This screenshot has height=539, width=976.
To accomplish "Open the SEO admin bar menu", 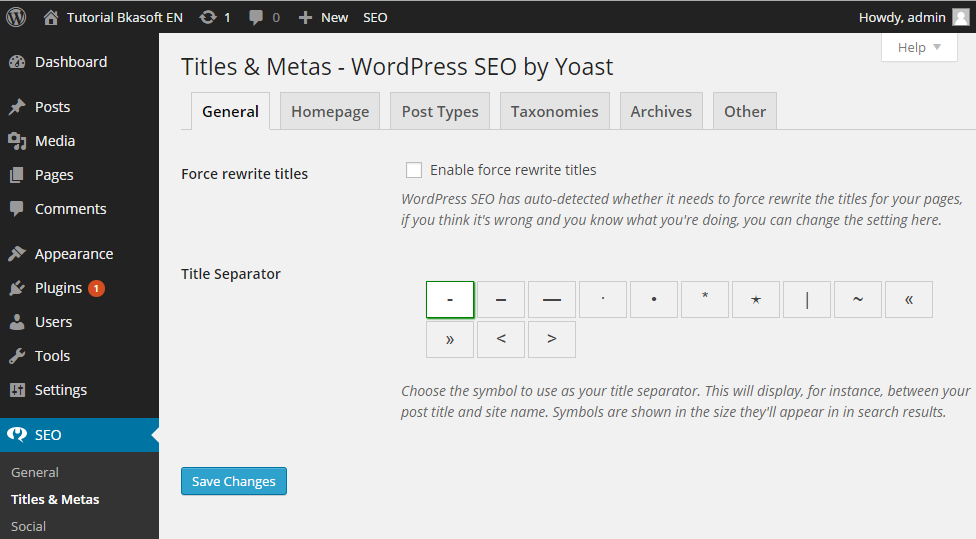I will click(x=375, y=17).
